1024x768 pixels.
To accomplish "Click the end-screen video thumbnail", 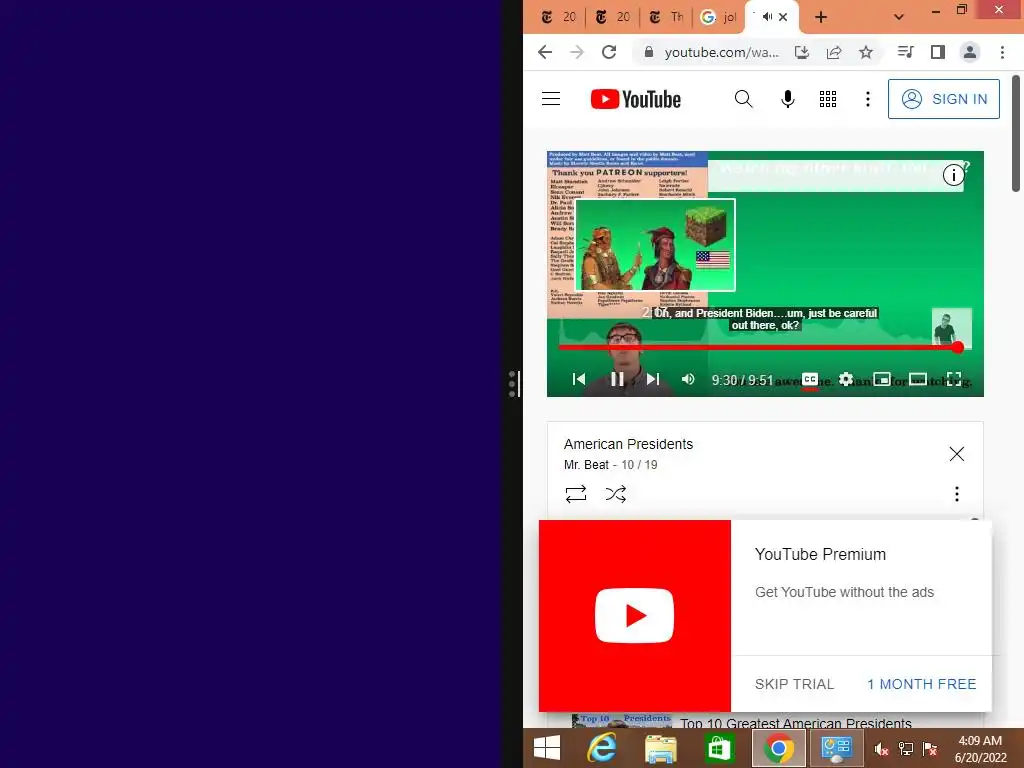I will (x=655, y=245).
